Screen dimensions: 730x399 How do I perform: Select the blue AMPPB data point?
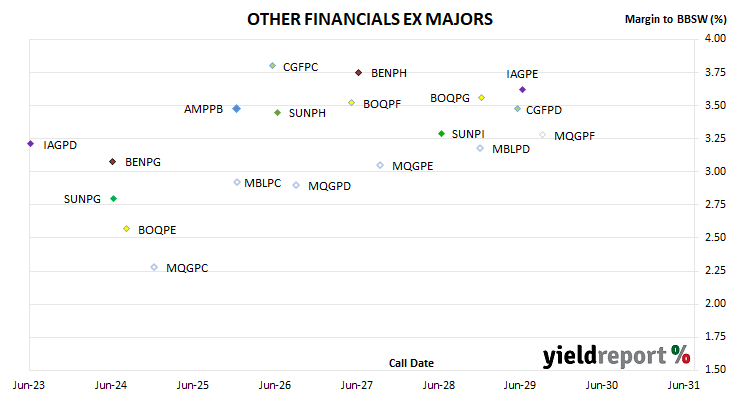(237, 108)
